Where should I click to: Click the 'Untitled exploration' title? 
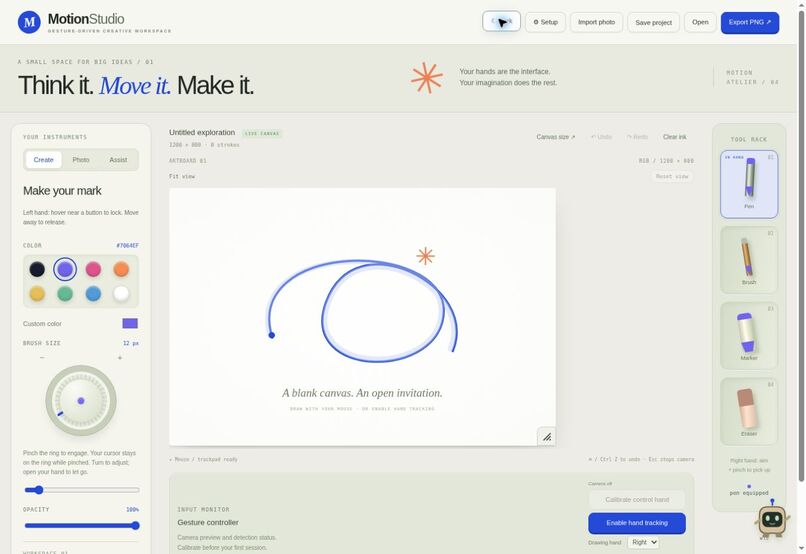(202, 132)
